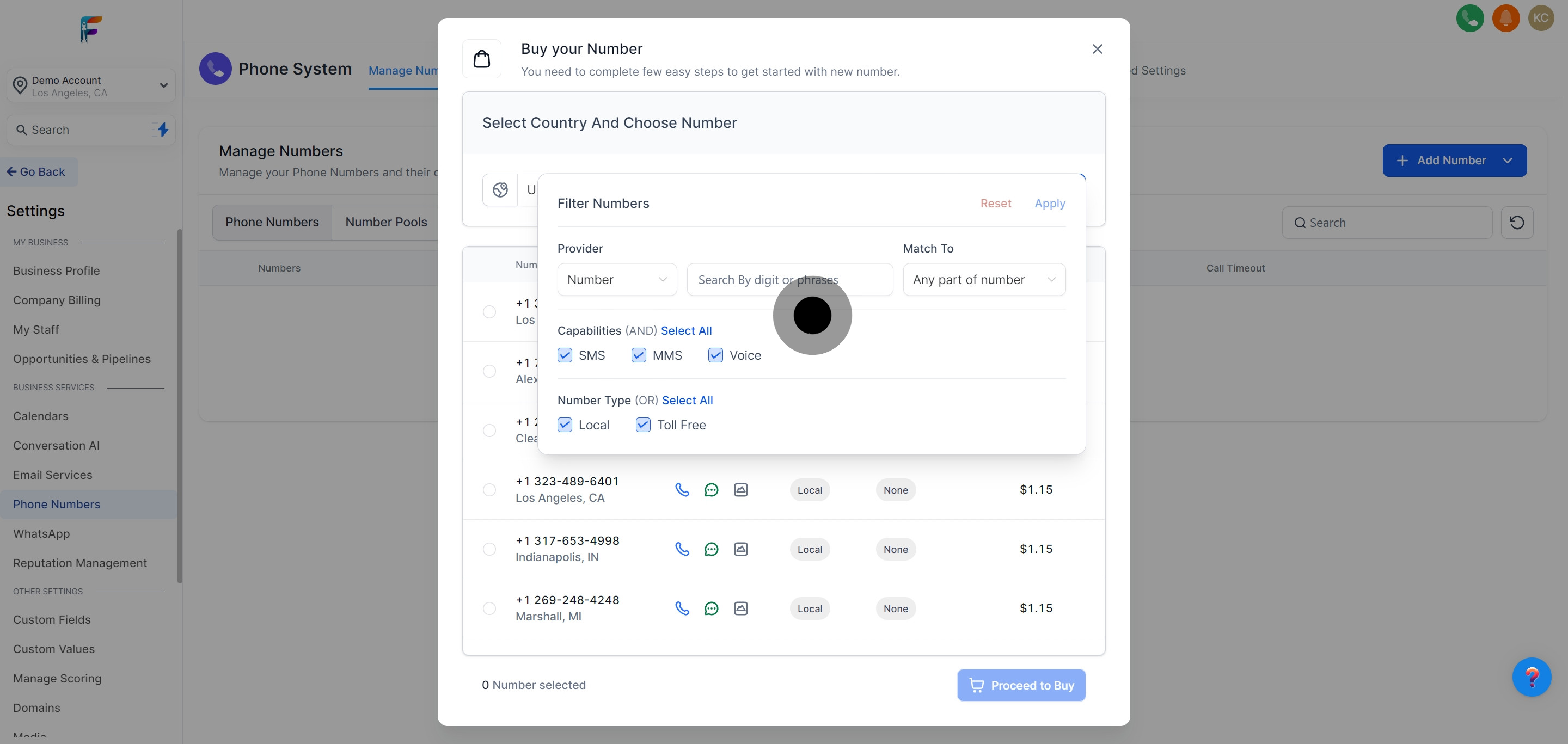Click the refresh icon beside the numbers search

pos(1516,223)
